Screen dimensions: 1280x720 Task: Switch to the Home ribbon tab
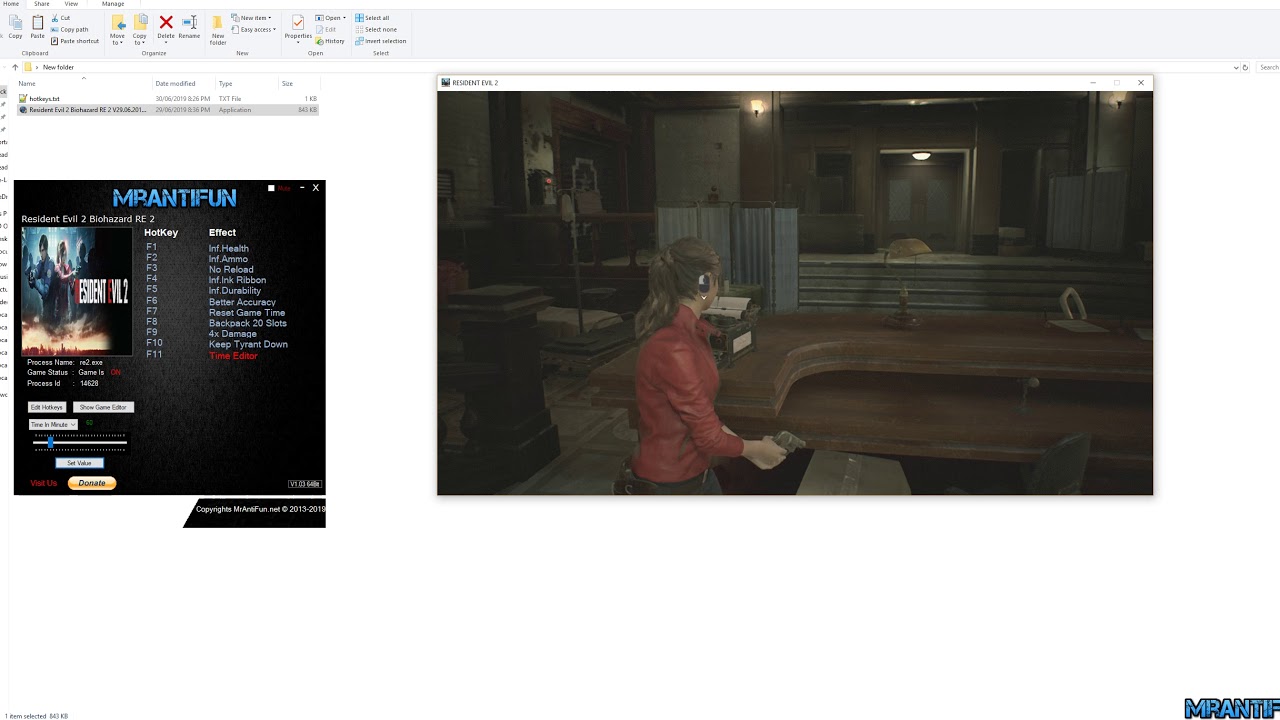(11, 4)
